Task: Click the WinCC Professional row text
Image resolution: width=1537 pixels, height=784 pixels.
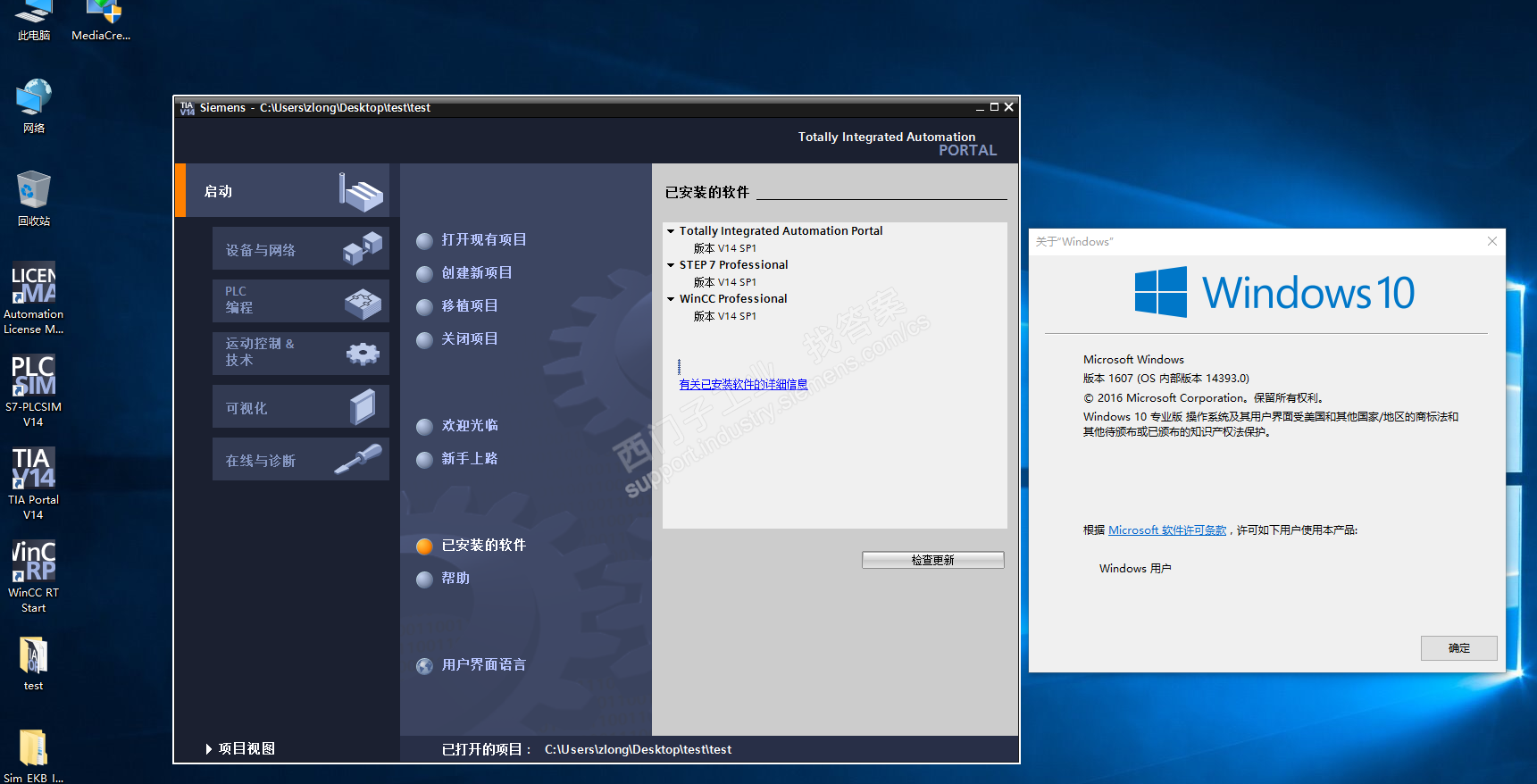Action: click(x=733, y=299)
